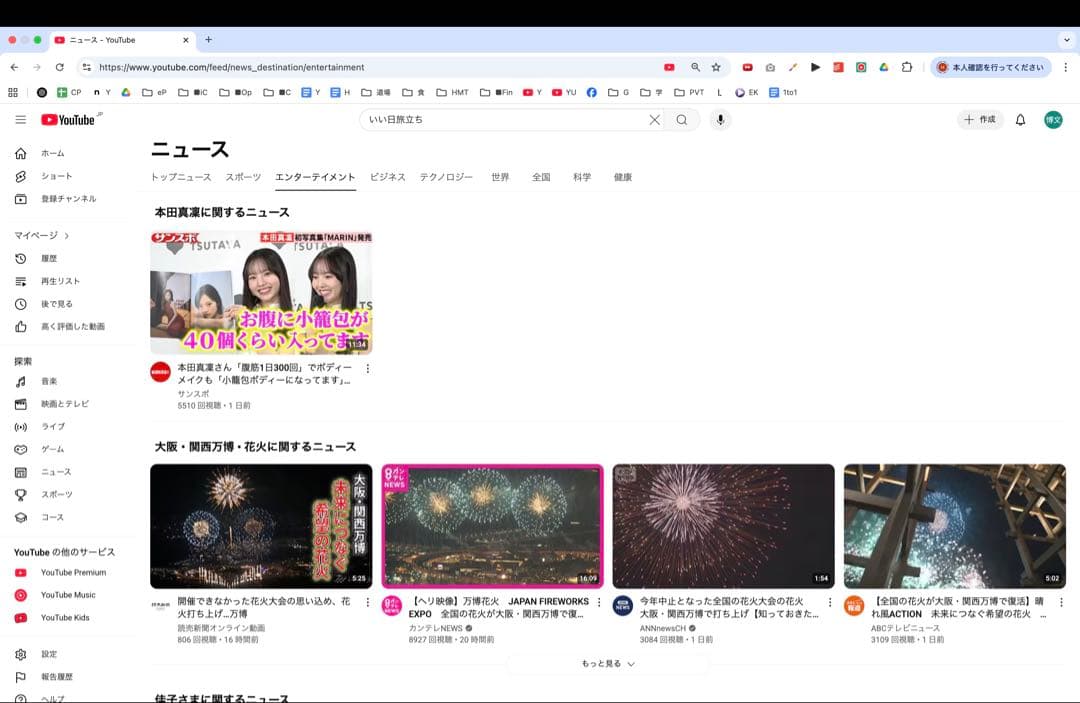Bookmark this page with star icon
The width and height of the screenshot is (1080, 703).
coord(716,67)
